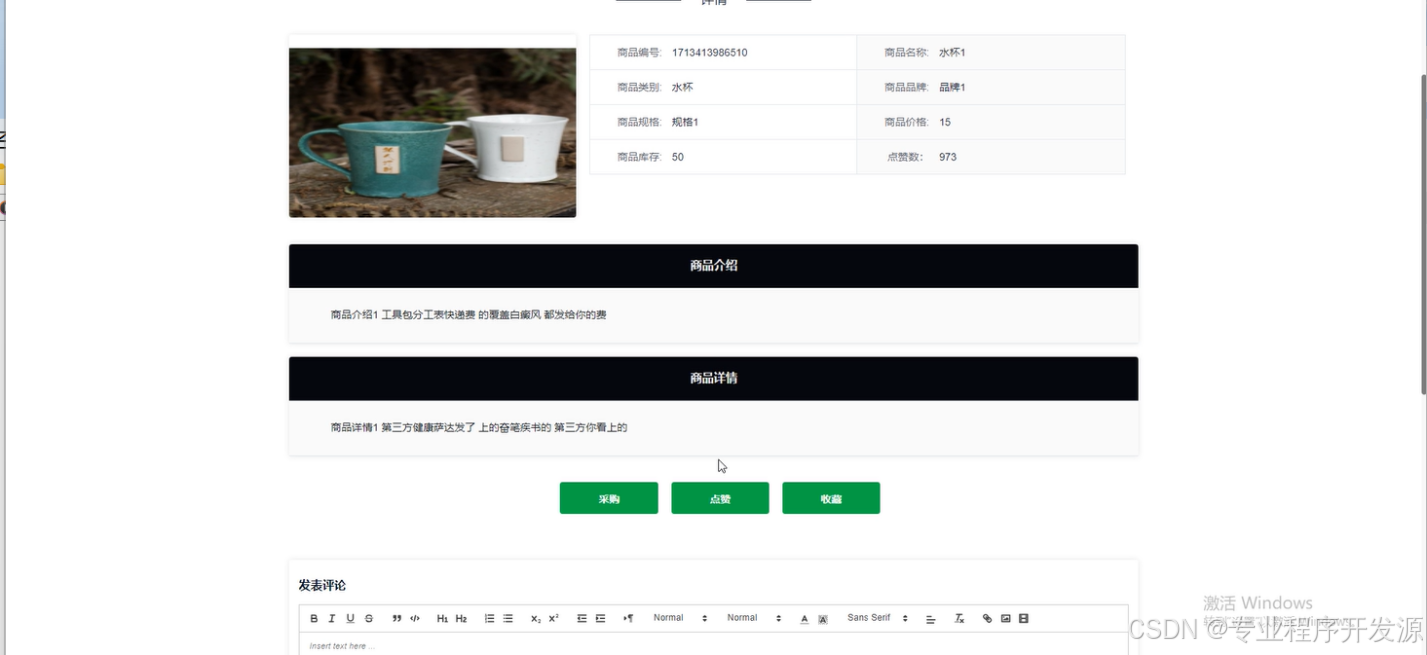Switch text direction to right-to-left
1427x655 pixels.
(628, 619)
